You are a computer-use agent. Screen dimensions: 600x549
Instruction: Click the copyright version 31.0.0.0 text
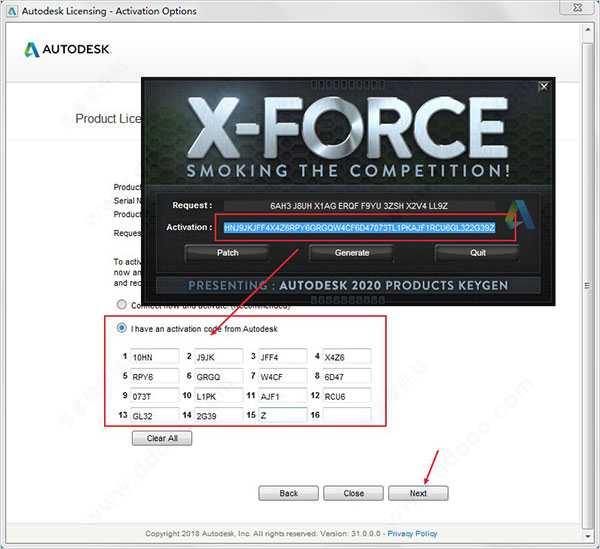point(263,533)
